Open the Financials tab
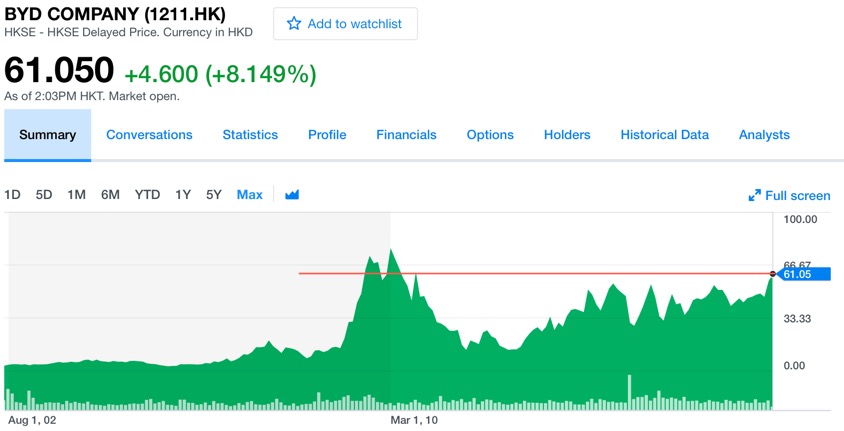 pos(406,135)
